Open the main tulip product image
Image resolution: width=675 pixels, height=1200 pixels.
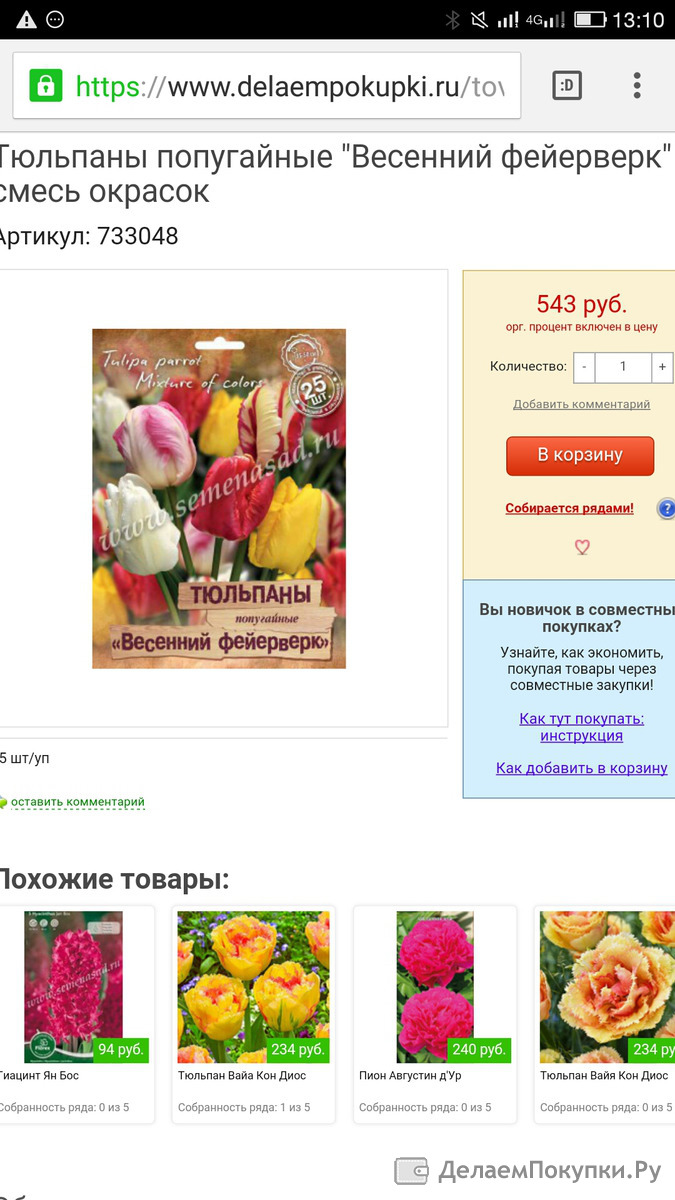(x=219, y=498)
